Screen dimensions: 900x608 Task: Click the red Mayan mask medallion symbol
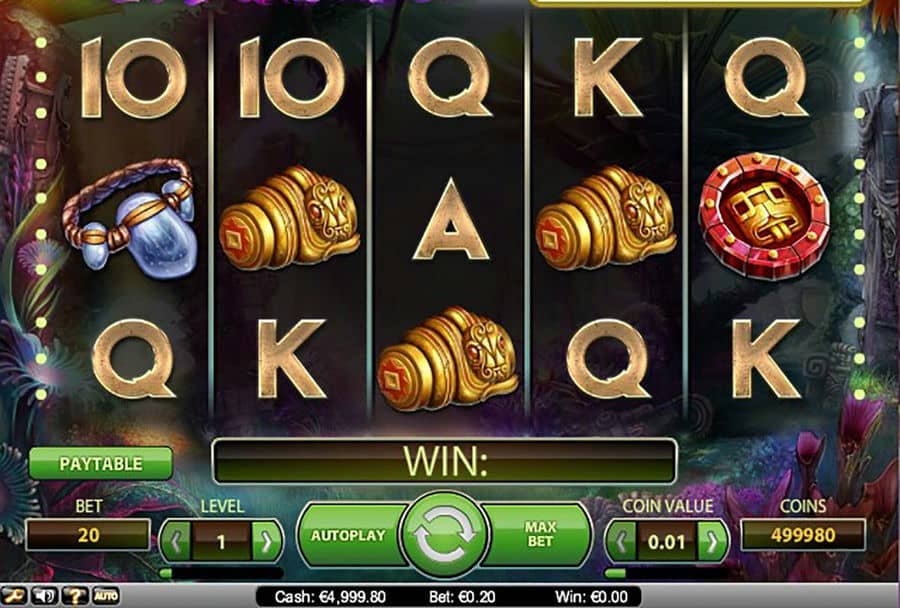(765, 216)
